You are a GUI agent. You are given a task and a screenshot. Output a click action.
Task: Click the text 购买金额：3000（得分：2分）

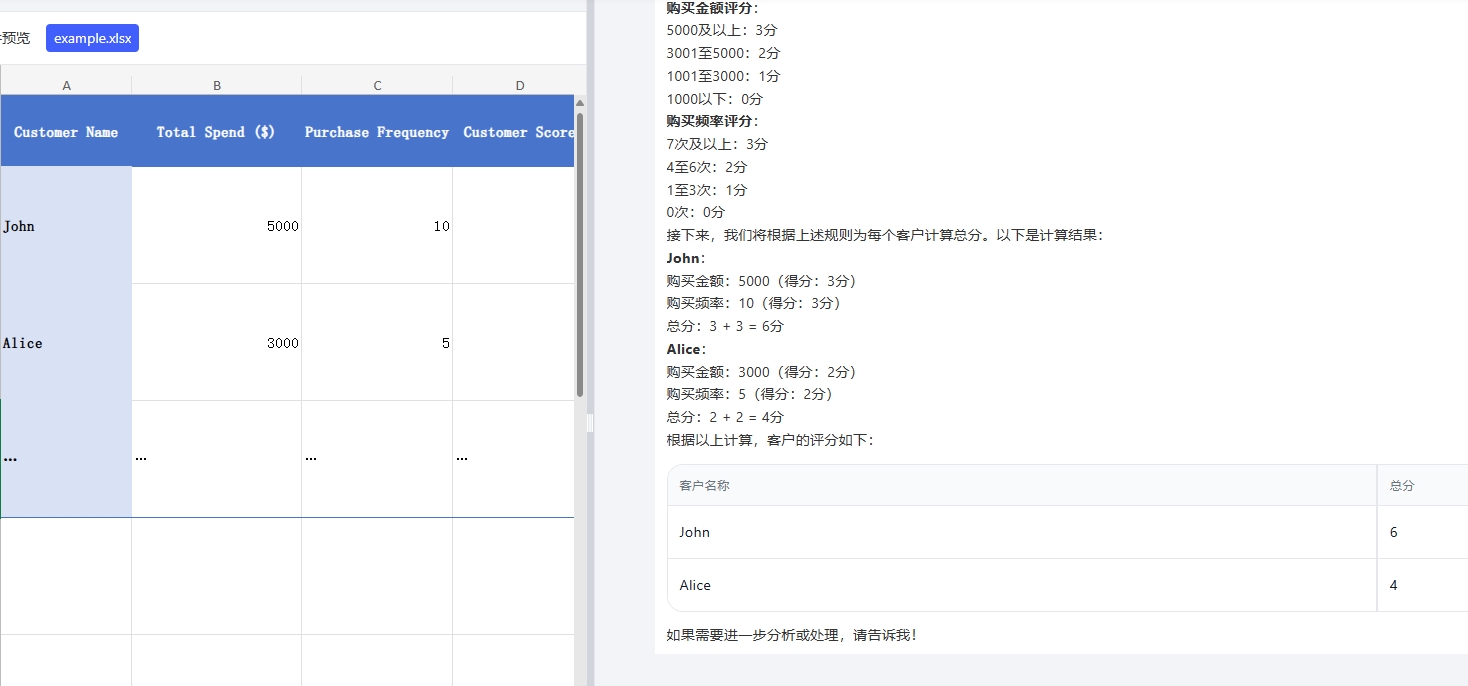(x=762, y=372)
